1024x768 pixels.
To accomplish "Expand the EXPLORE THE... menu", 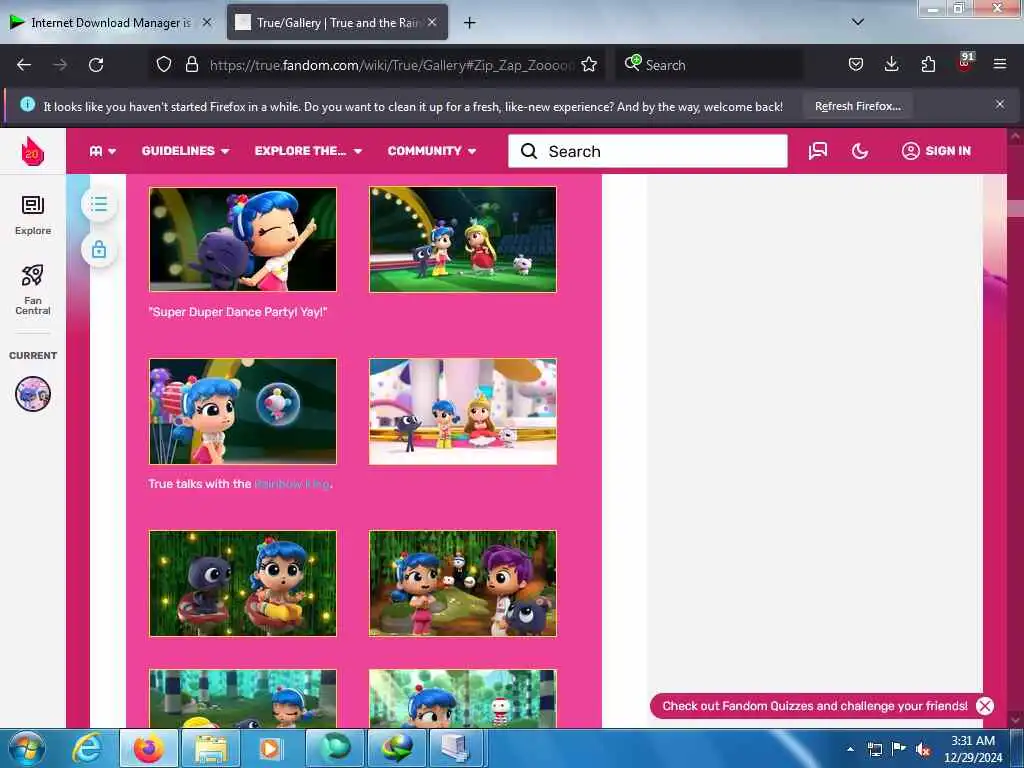I will pos(308,151).
